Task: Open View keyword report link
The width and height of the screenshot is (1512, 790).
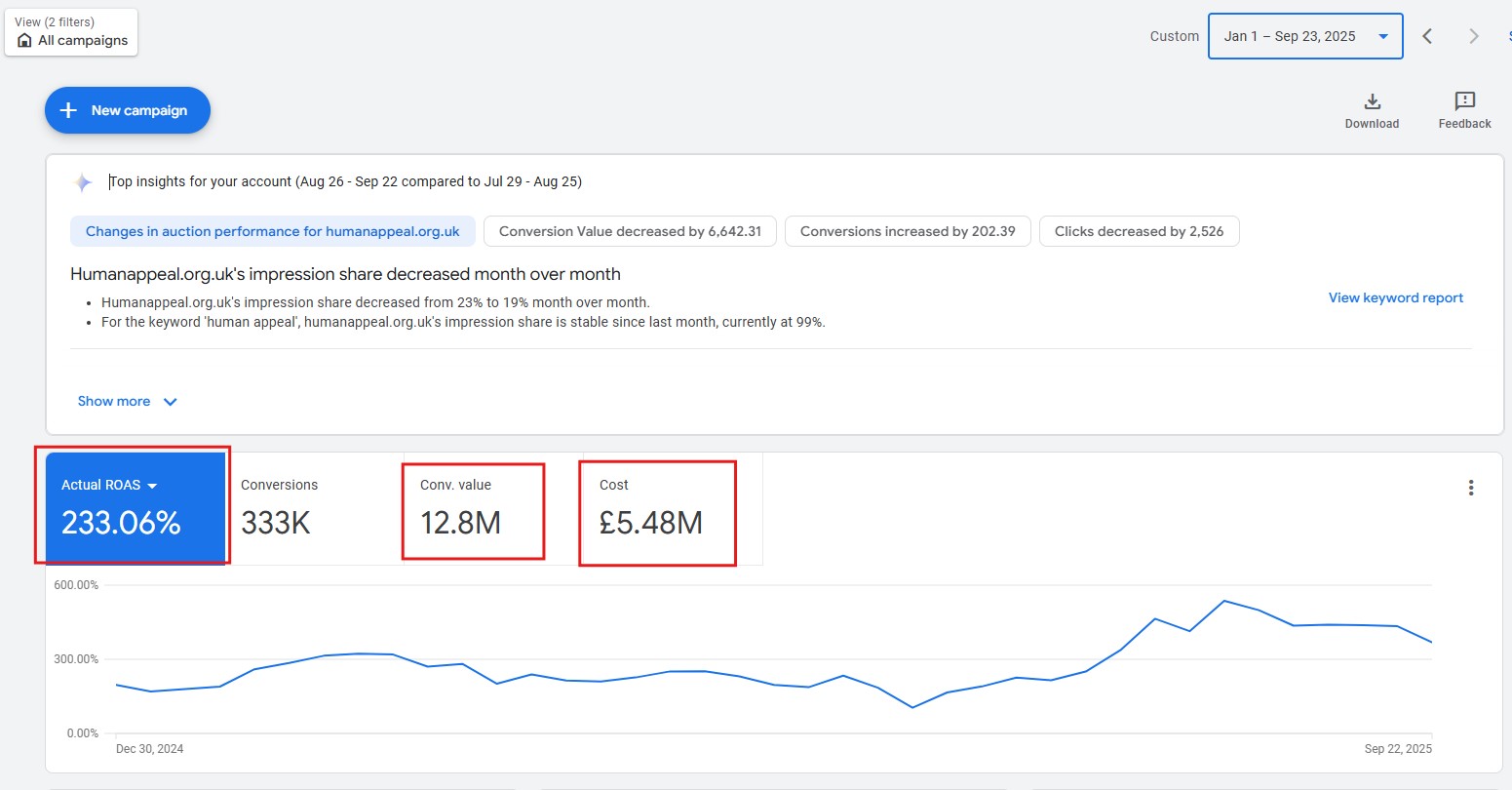Action: coord(1395,297)
